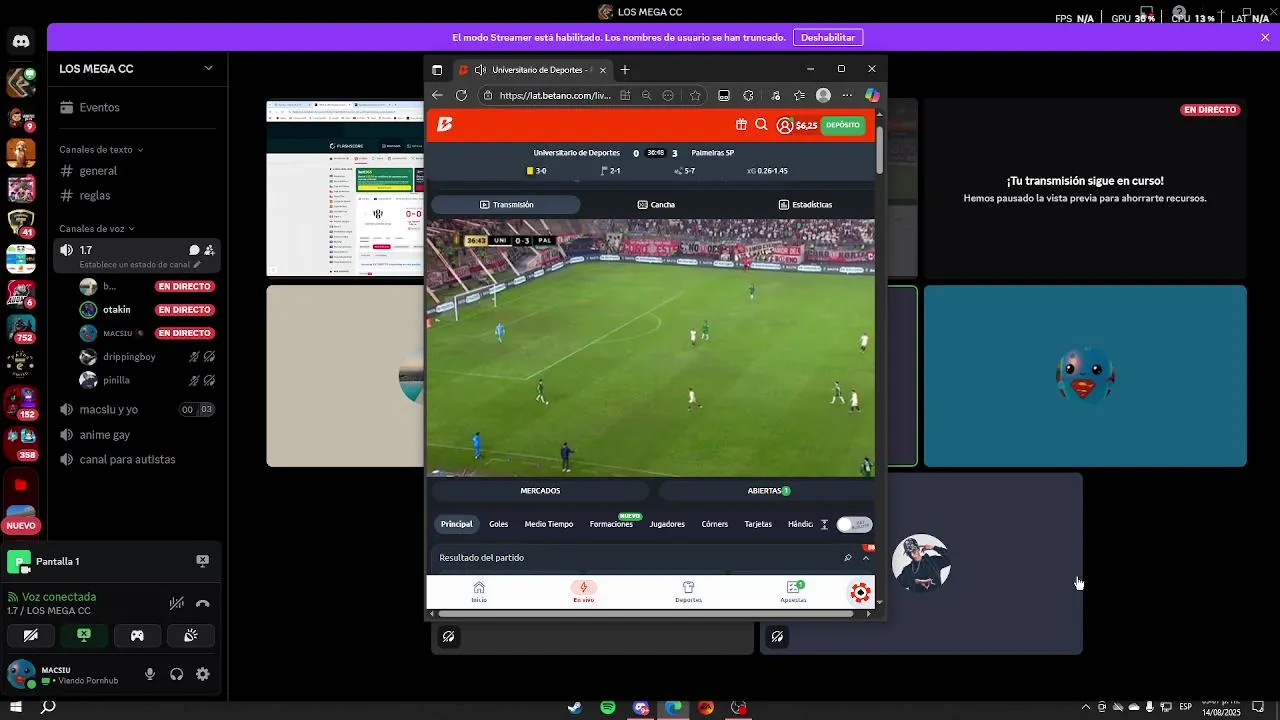
Task: Click the Betano logo in site header
Action: (x=445, y=124)
